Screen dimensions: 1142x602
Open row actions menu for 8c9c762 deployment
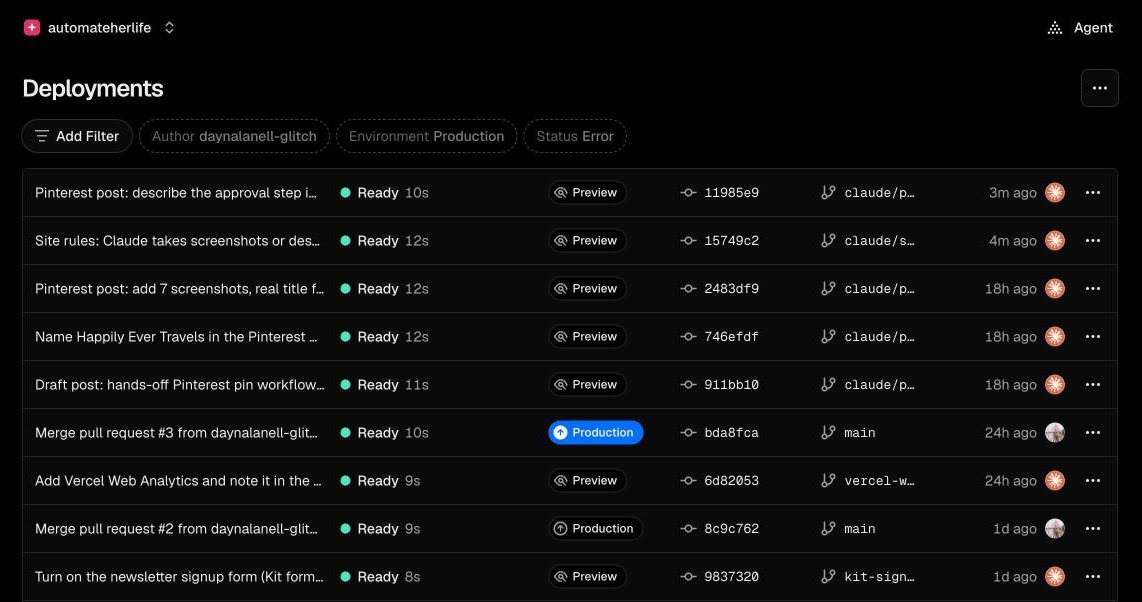pyautogui.click(x=1092, y=529)
